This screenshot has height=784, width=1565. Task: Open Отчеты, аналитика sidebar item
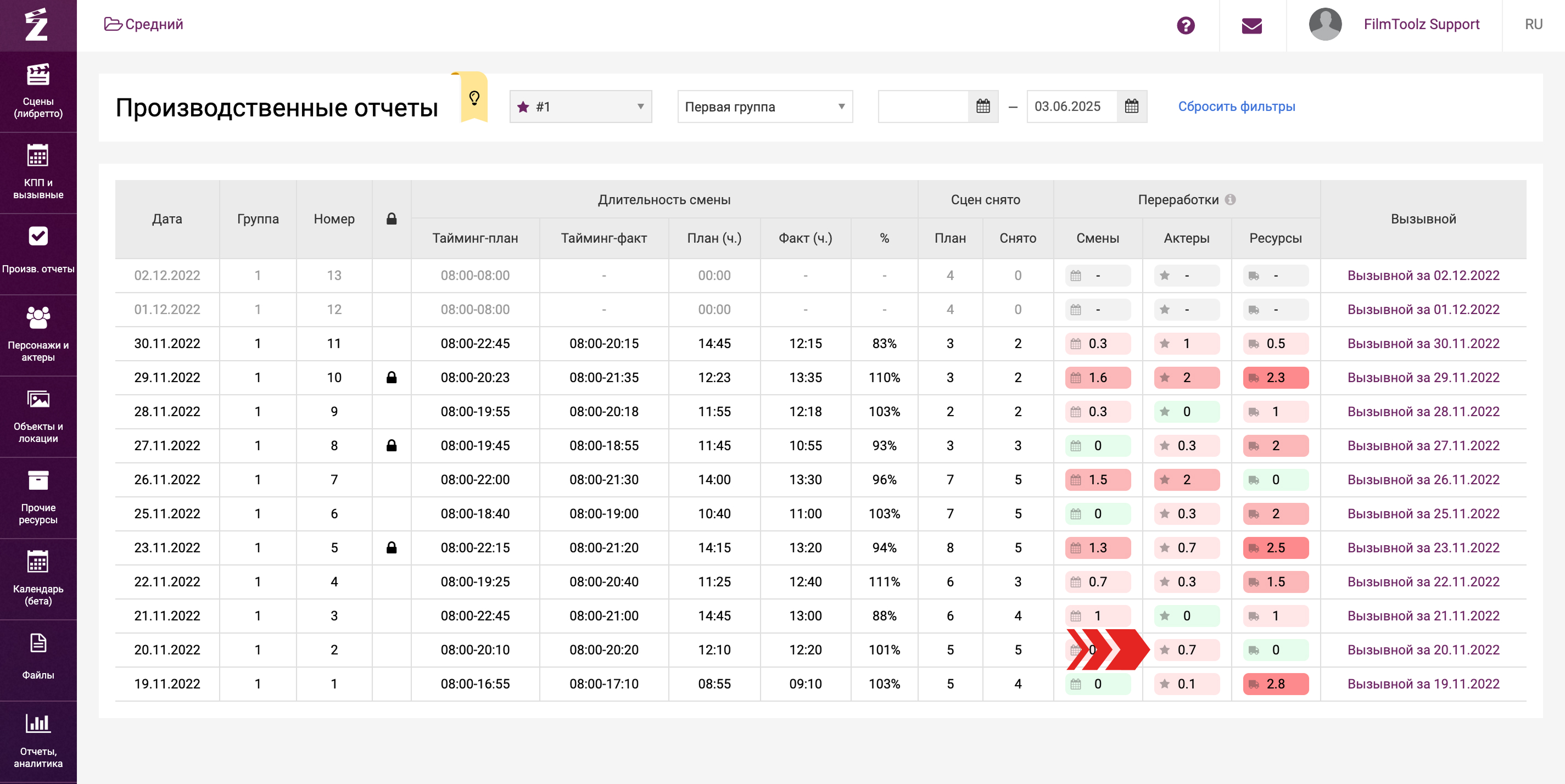38,743
